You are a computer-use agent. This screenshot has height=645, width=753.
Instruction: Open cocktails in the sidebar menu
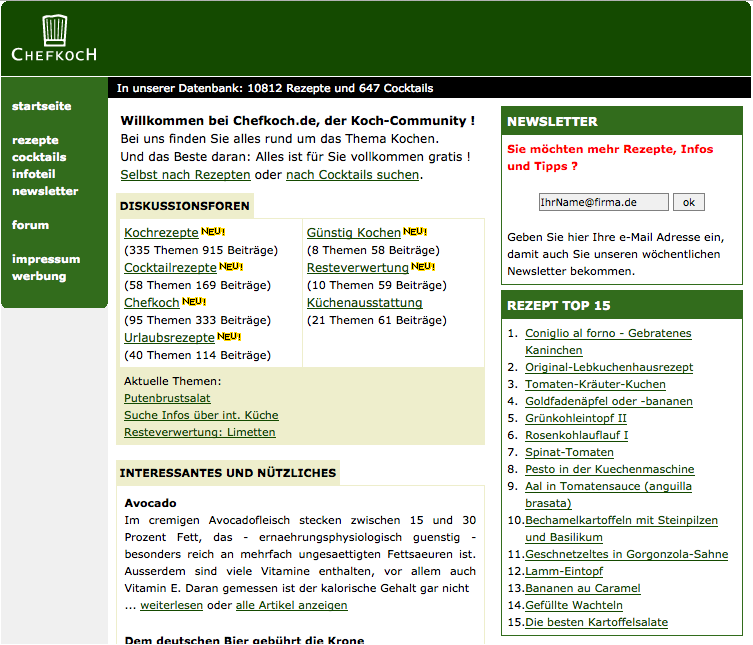tap(39, 157)
